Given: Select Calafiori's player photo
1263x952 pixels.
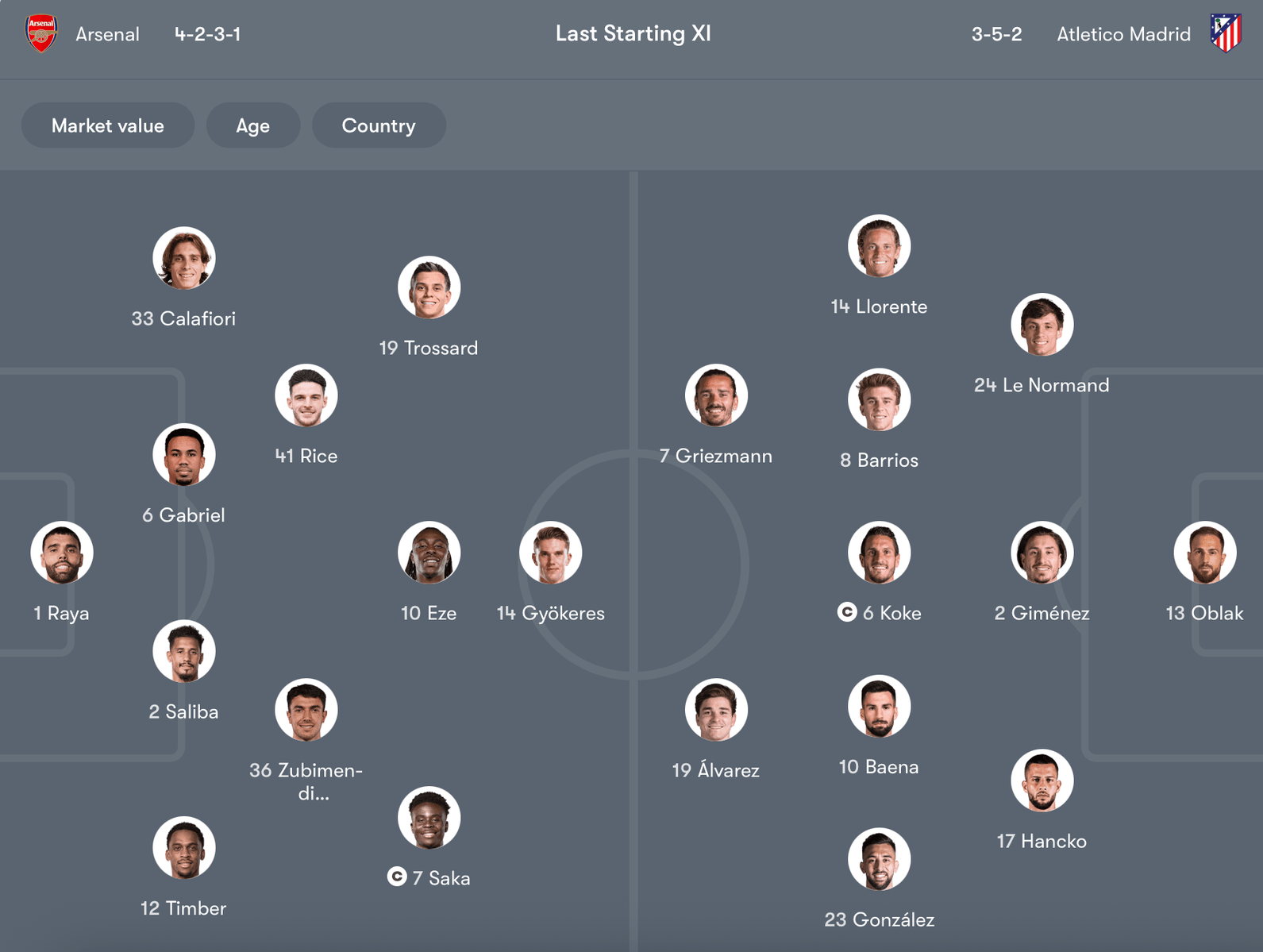Looking at the screenshot, I should 184,258.
